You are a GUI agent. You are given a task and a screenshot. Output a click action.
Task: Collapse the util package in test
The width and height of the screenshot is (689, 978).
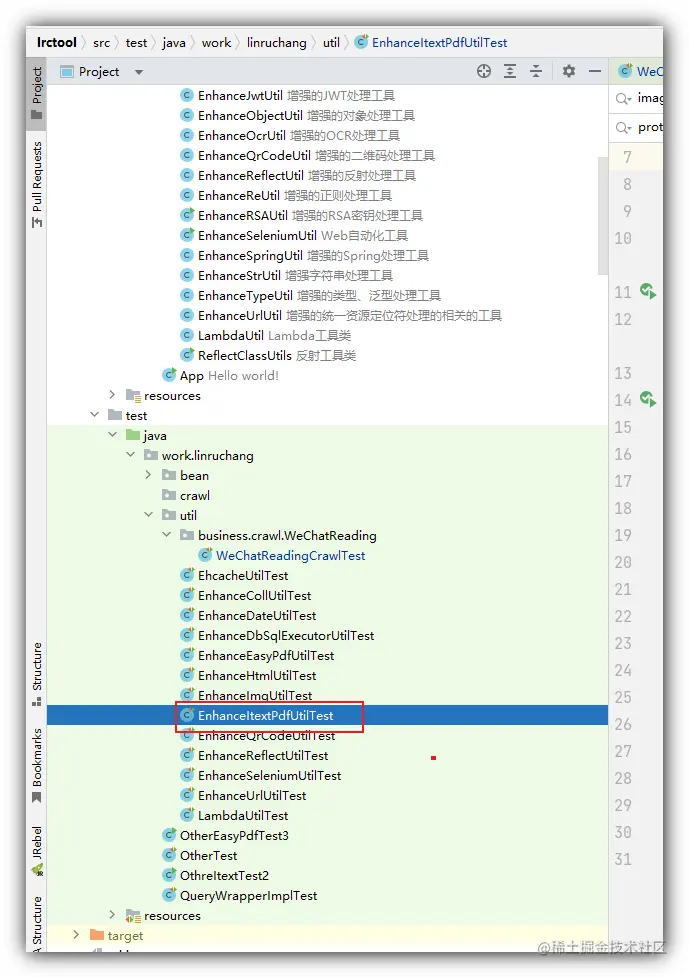148,515
